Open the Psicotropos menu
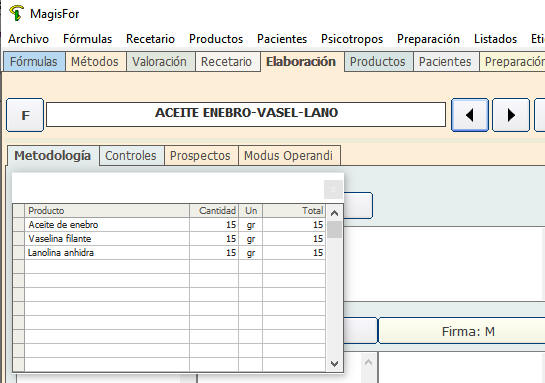Viewport: 545px width, 383px height. (352, 39)
